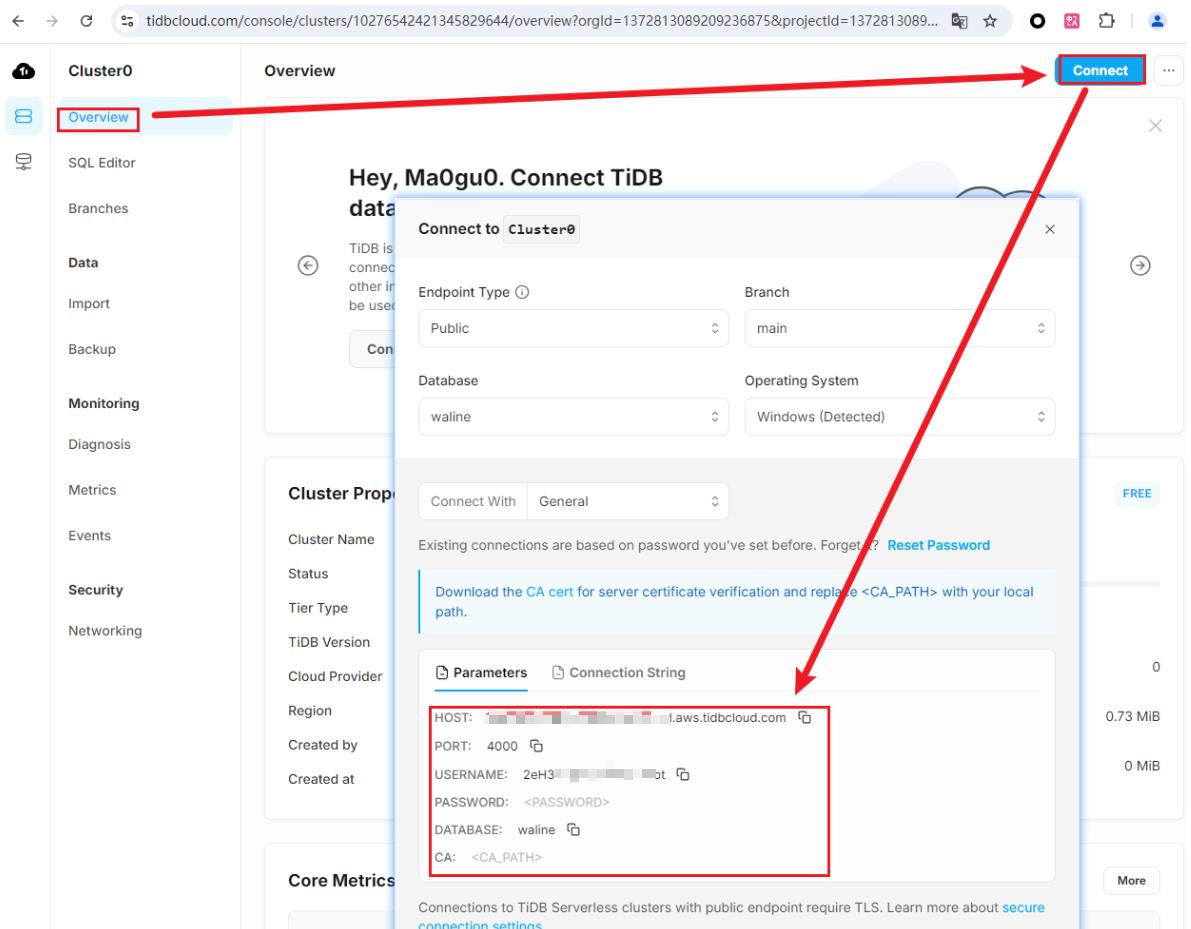Open the pink extension icon
The height and width of the screenshot is (929, 1191).
point(1072,21)
